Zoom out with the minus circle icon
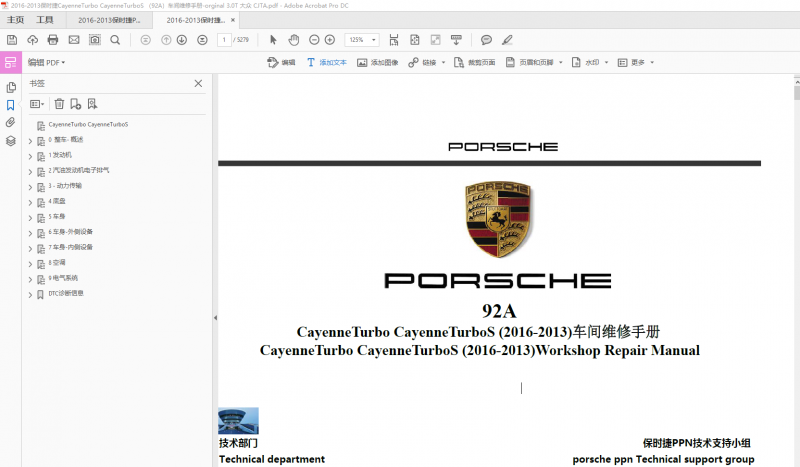Viewport: 800px width, 467px height. tap(314, 40)
